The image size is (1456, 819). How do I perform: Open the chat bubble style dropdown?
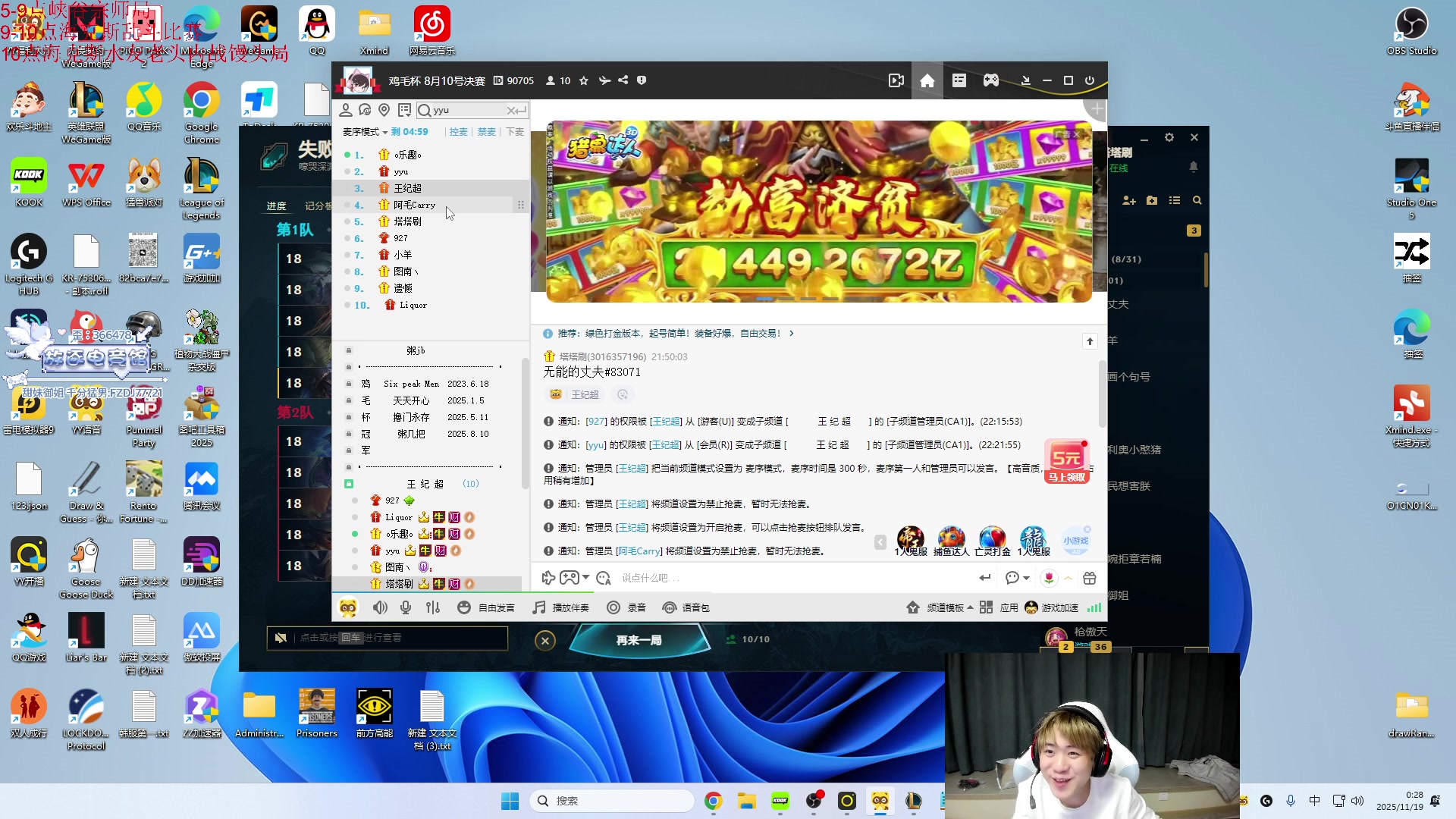click(1016, 578)
